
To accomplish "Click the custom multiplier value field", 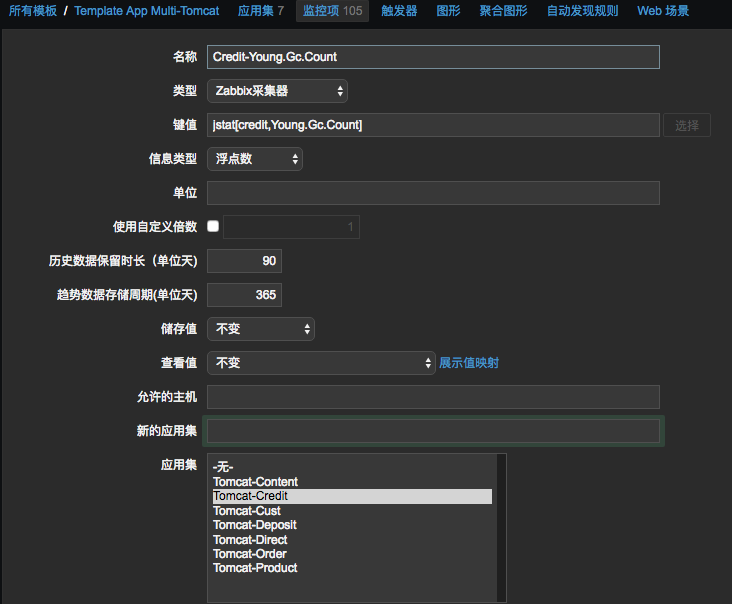I will pos(291,227).
